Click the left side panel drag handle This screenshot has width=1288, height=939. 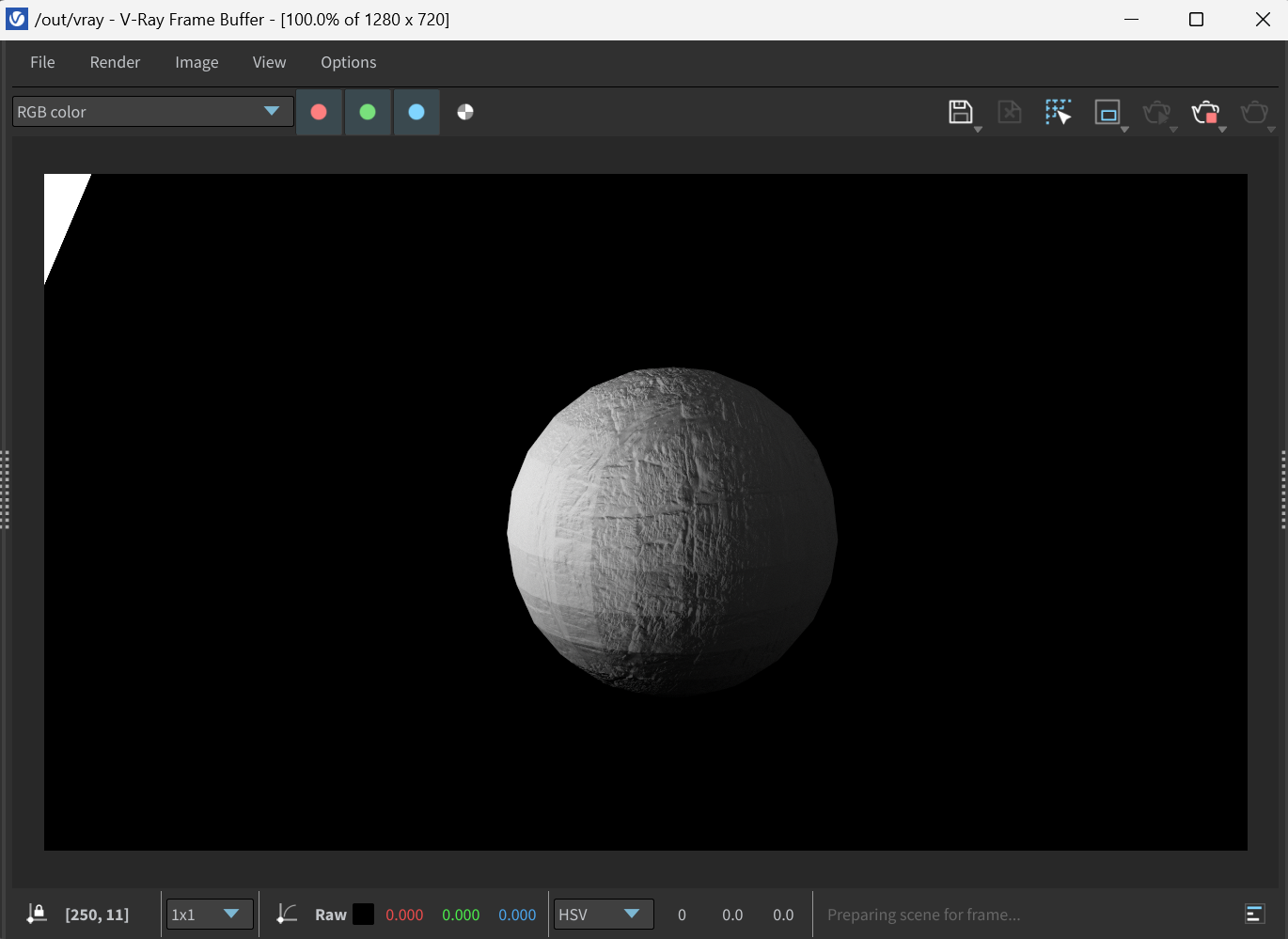pos(5,490)
